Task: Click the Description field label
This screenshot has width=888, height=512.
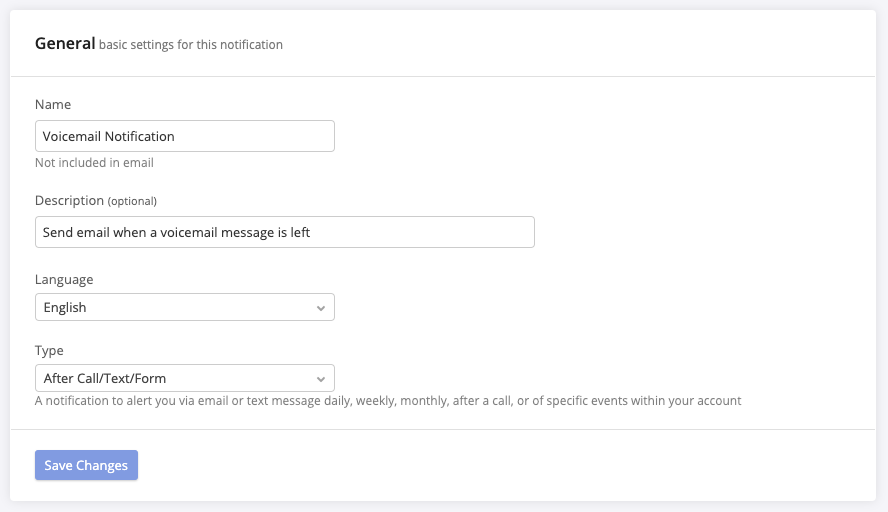Action: coord(69,200)
